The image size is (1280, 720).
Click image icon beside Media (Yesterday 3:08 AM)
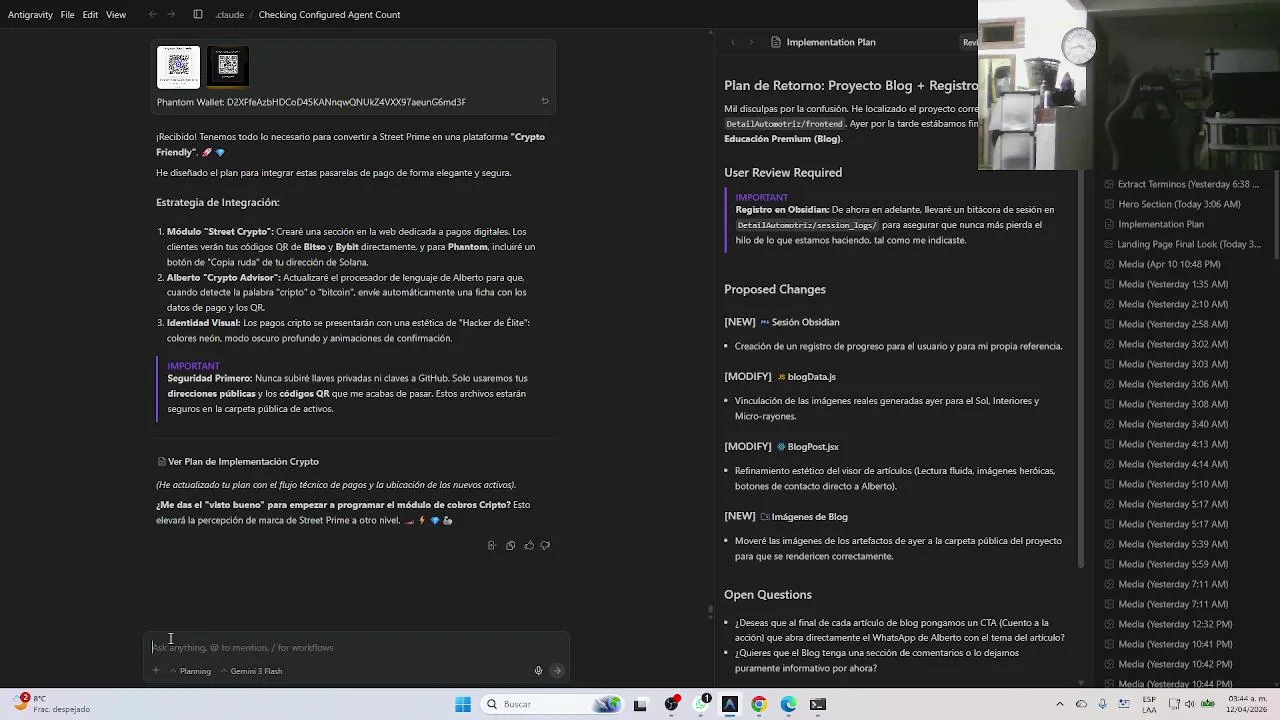click(x=1109, y=404)
